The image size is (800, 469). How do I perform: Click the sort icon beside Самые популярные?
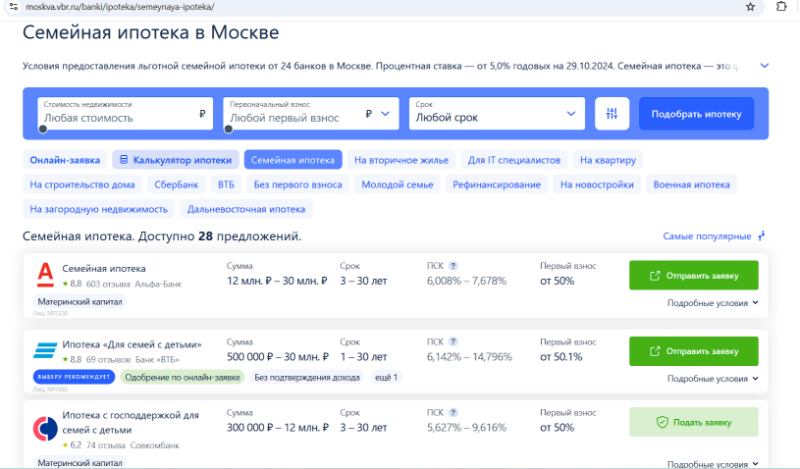tap(761, 236)
